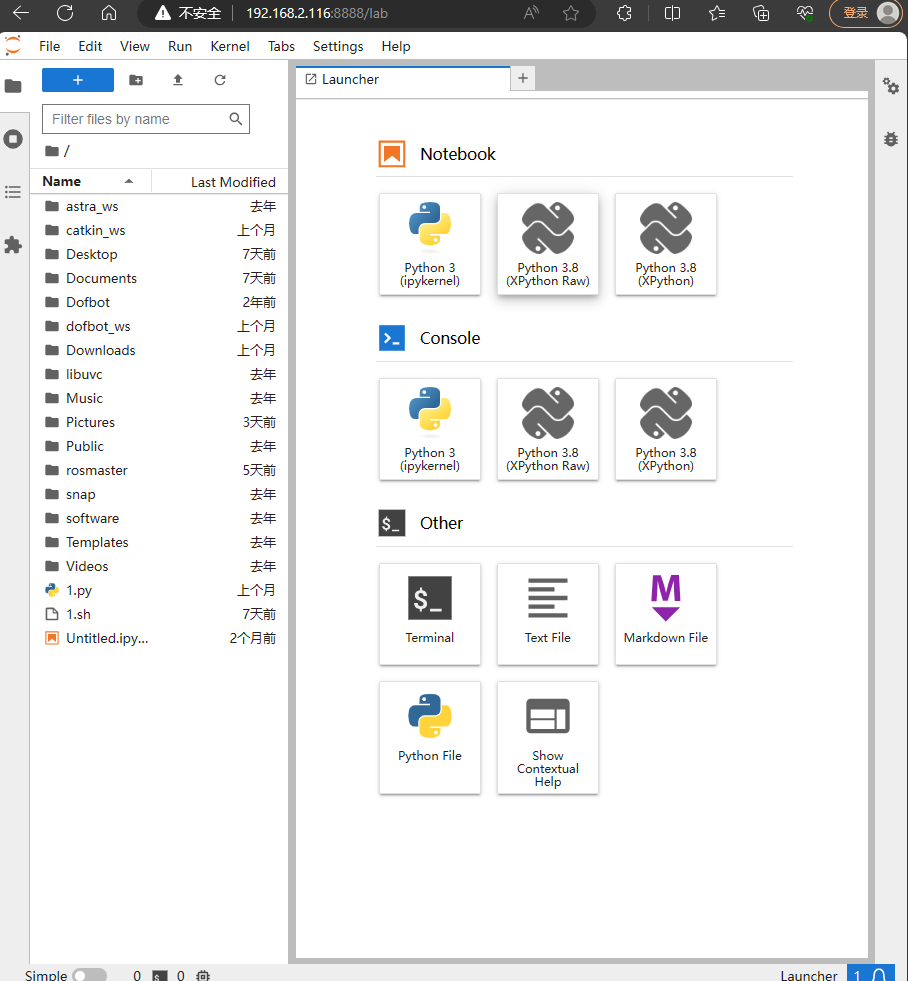The height and width of the screenshot is (981, 908).
Task: Add new tab with plus beside Launcher
Action: tap(523, 78)
